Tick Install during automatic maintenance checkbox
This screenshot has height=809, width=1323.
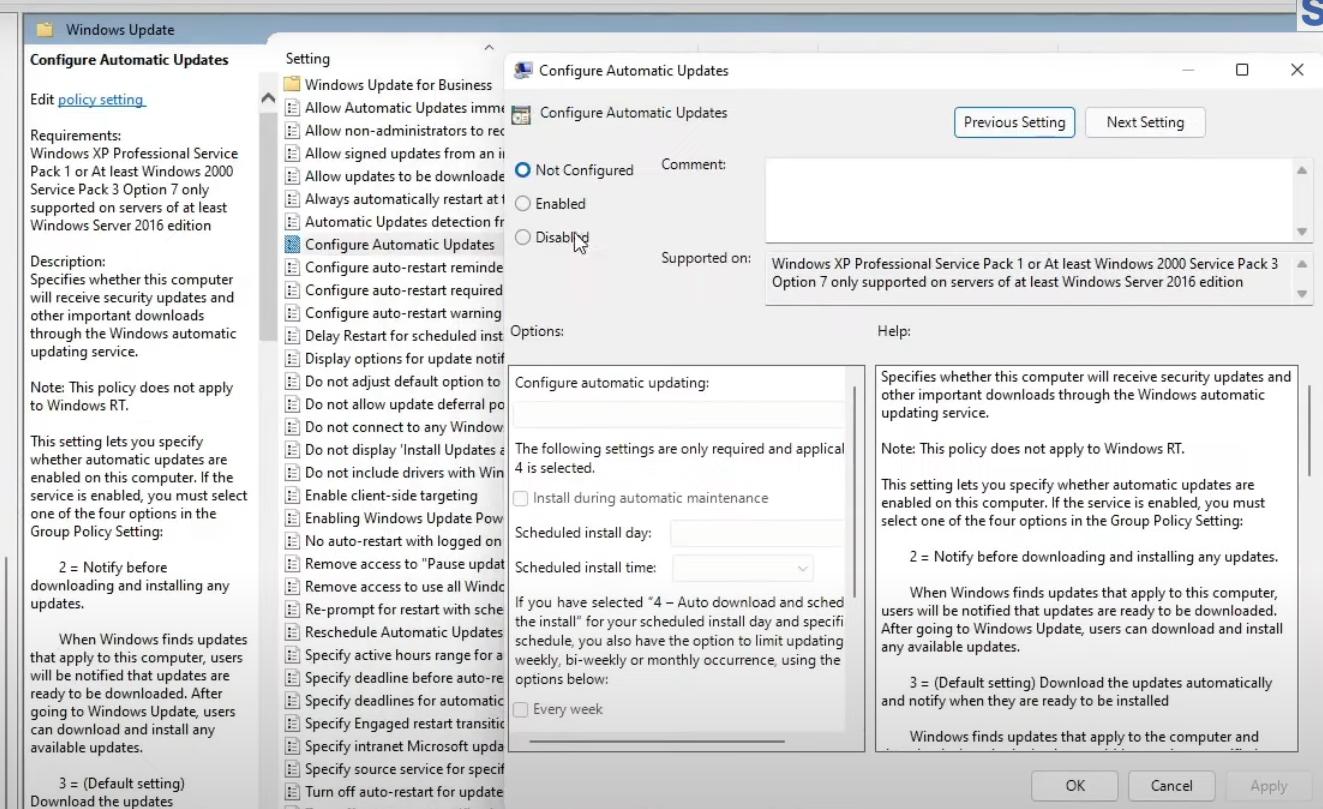click(521, 498)
